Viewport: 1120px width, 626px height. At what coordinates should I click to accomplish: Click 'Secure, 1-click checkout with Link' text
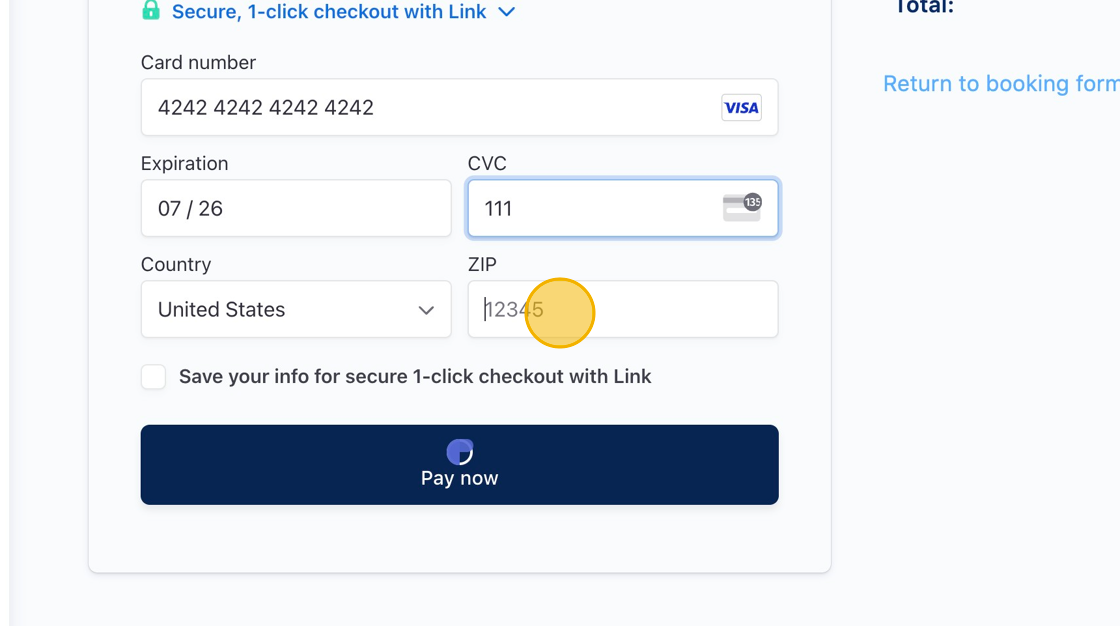pyautogui.click(x=329, y=11)
